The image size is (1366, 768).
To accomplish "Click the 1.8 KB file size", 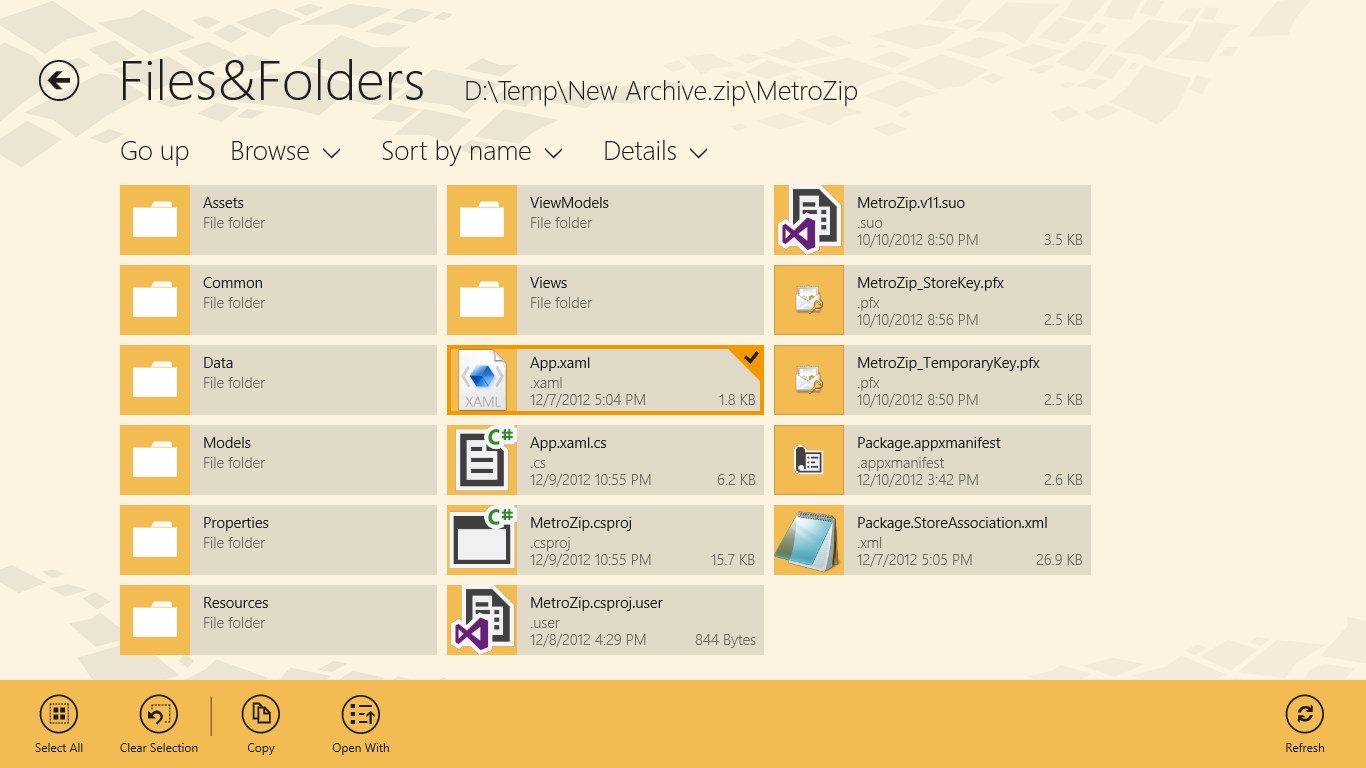I will coord(737,400).
